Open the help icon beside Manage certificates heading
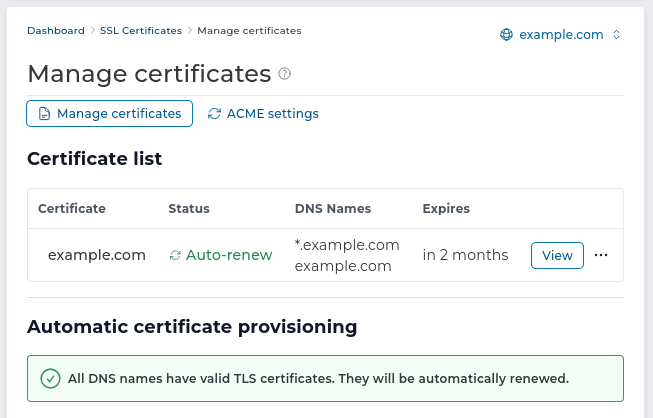The width and height of the screenshot is (653, 418). [x=284, y=74]
